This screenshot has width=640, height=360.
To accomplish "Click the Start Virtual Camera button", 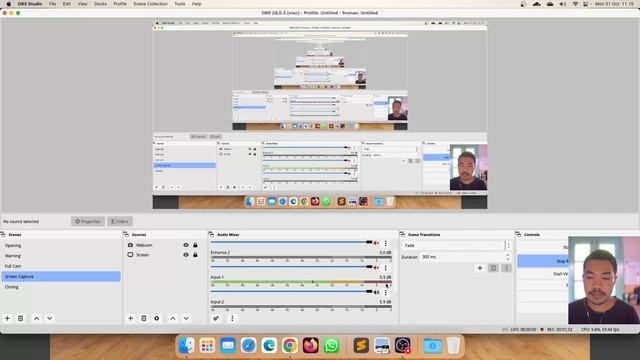I will (543, 274).
